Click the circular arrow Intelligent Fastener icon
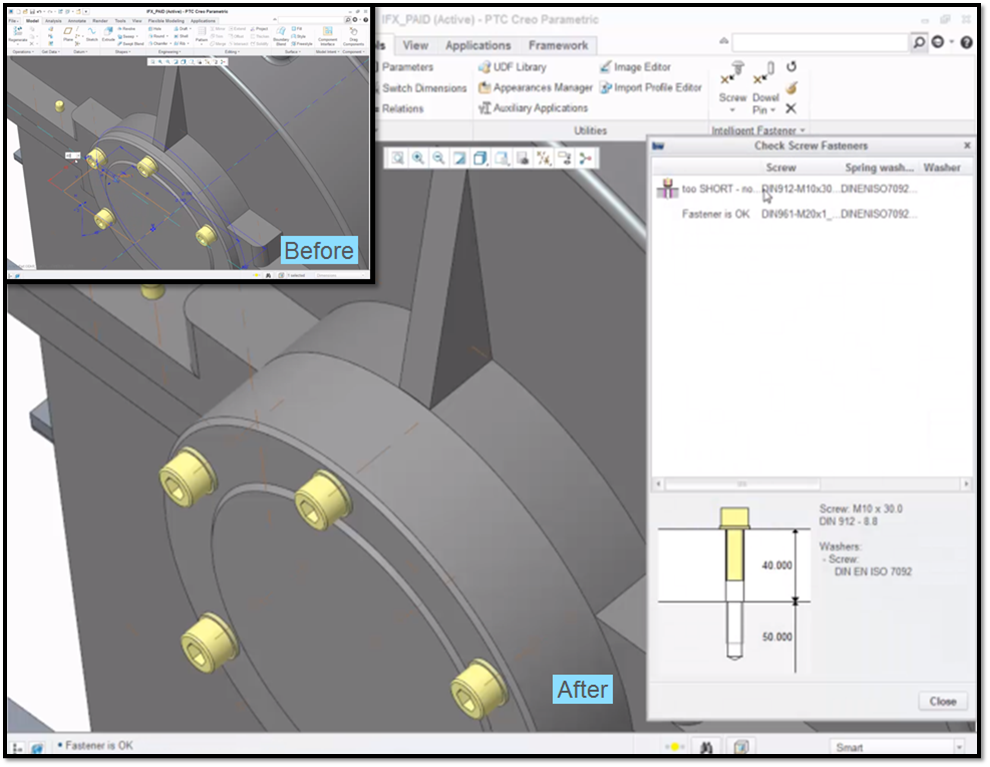Image resolution: width=990 pixels, height=767 pixels. [x=791, y=66]
